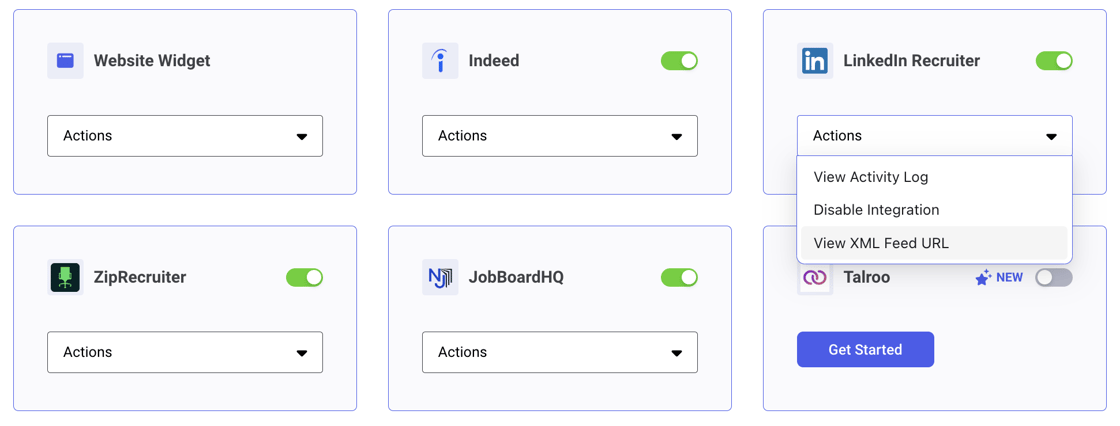Click the Website Widget icon
This screenshot has width=1120, height=426.
[65, 61]
